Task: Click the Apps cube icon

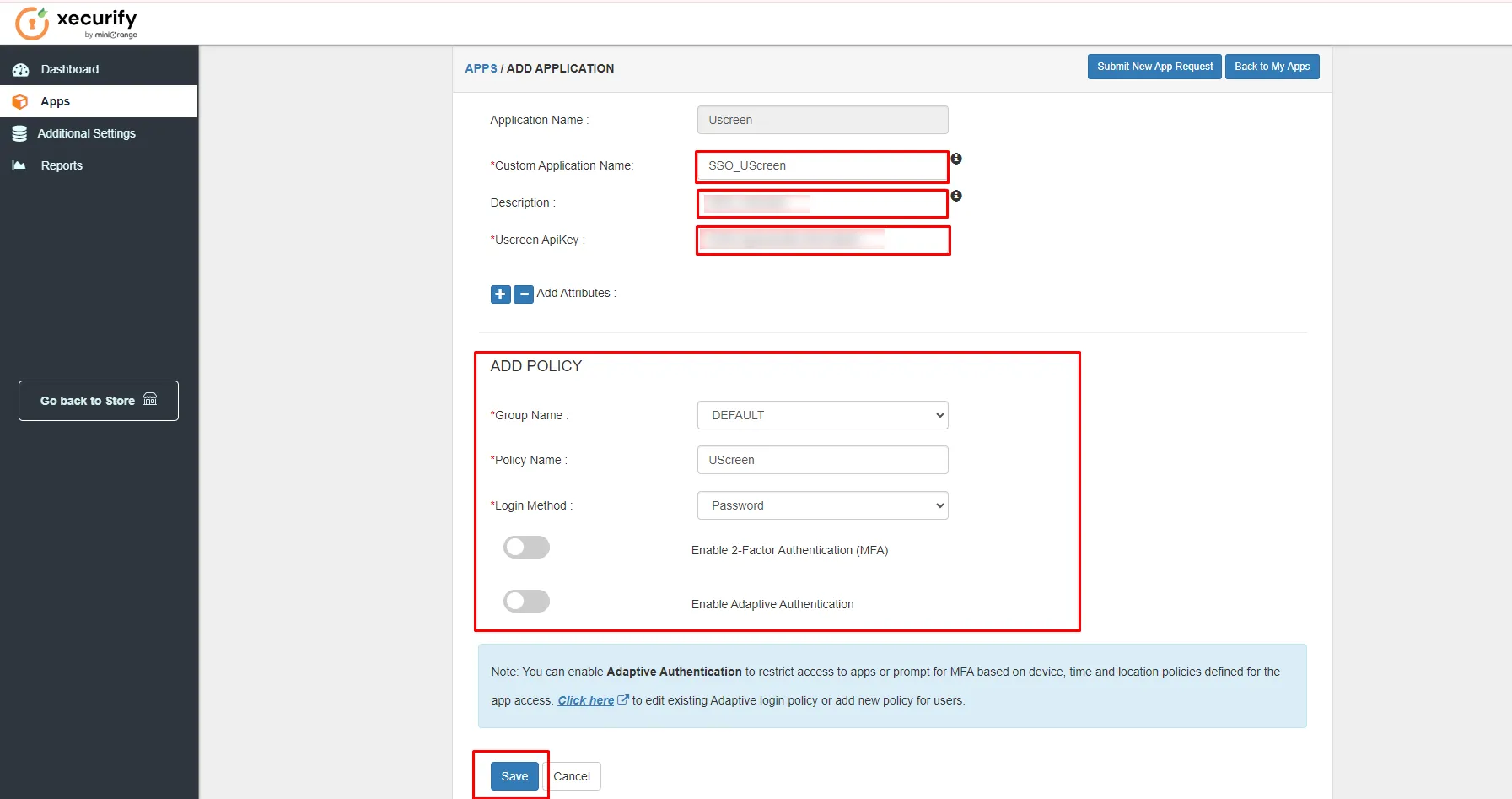Action: tap(20, 101)
